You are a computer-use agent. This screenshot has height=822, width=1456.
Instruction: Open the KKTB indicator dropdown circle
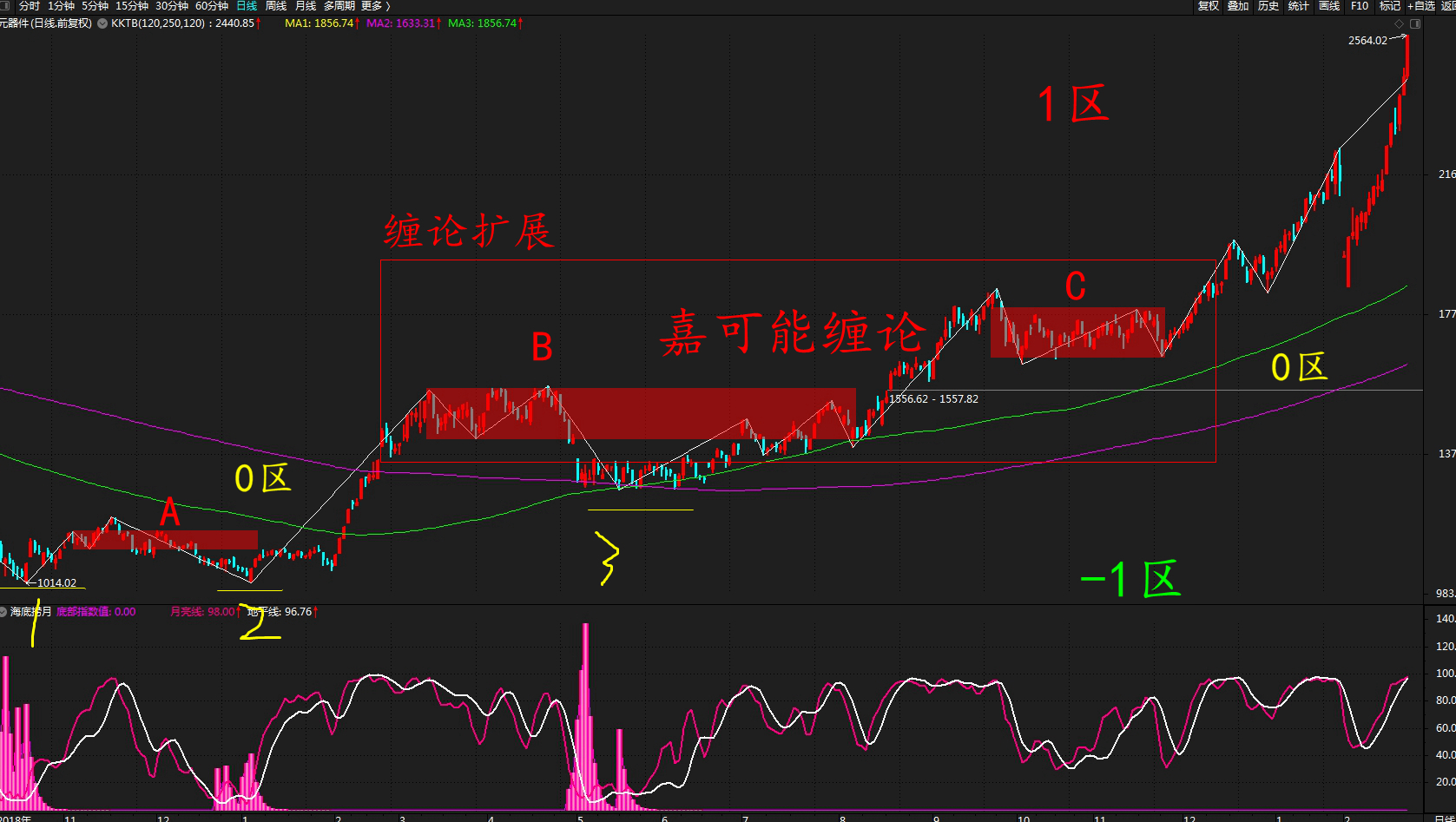pyautogui.click(x=102, y=23)
